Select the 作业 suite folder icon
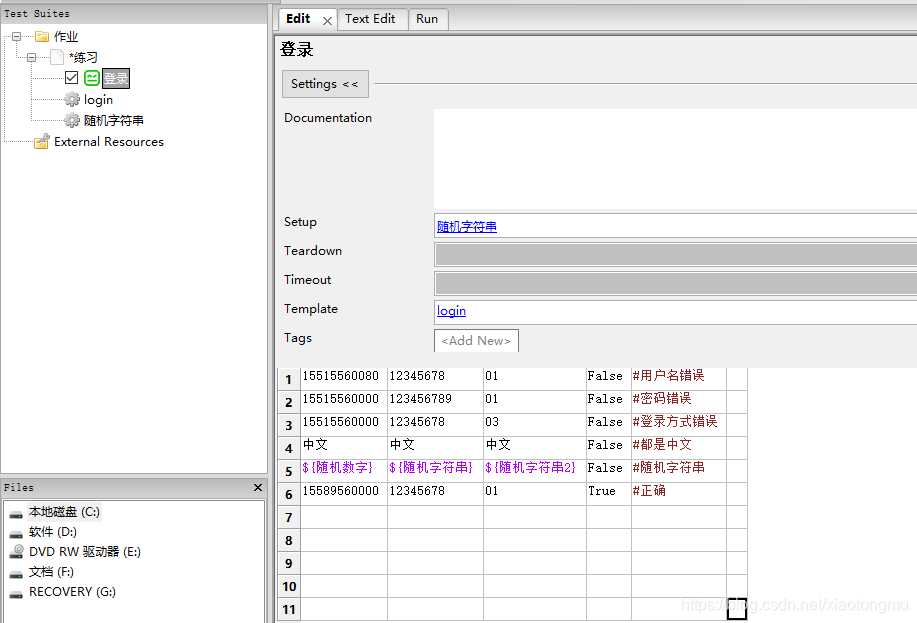The image size is (917, 623). pos(44,36)
